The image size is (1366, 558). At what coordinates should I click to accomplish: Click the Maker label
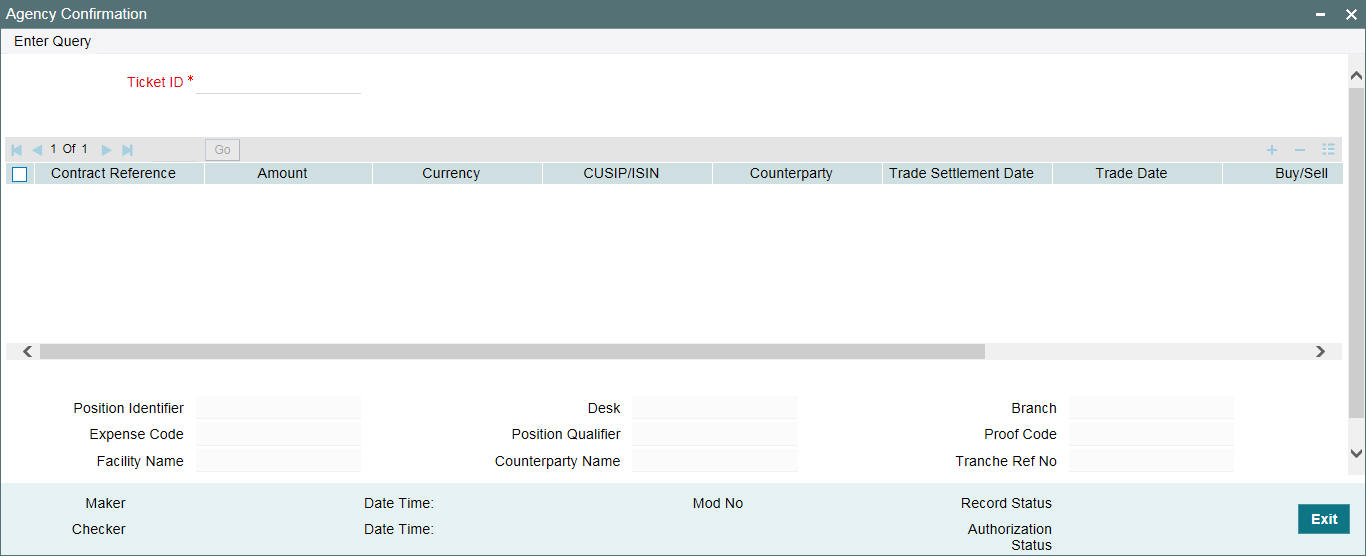click(x=105, y=503)
